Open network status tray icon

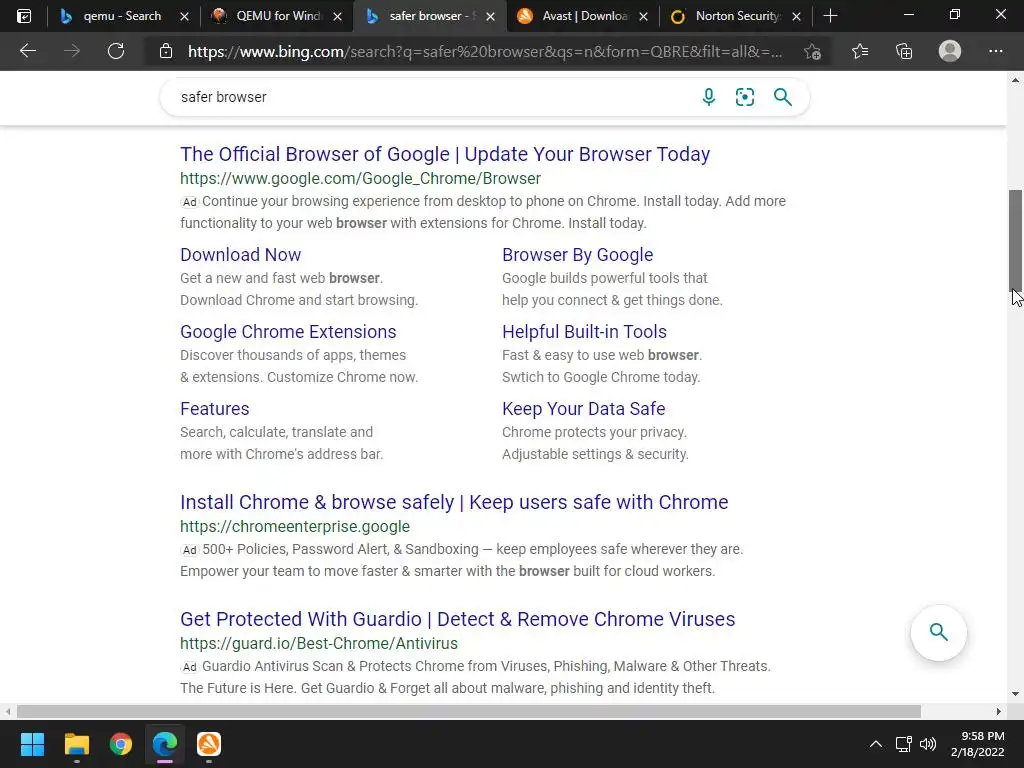(x=904, y=744)
